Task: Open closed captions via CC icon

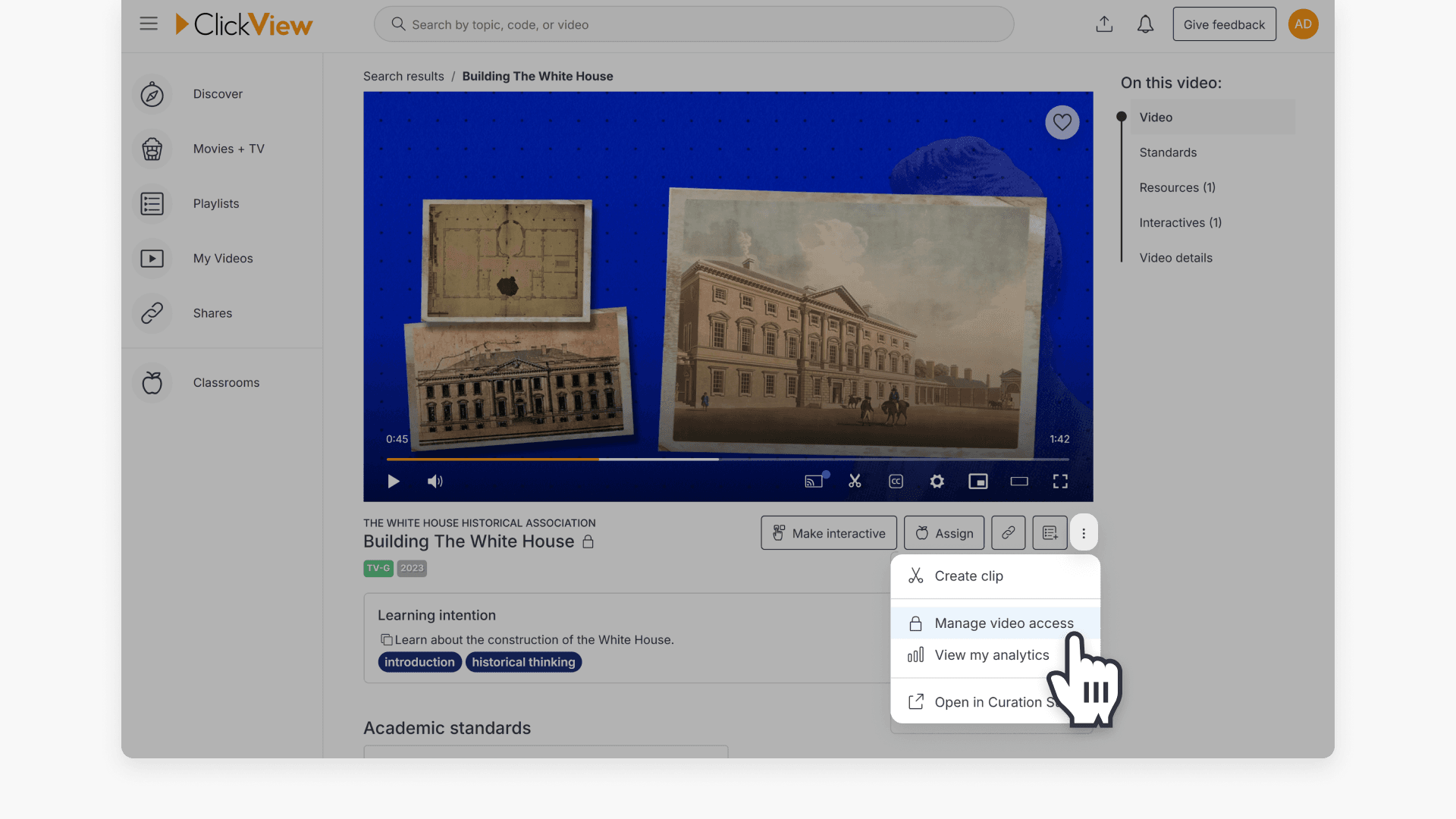Action: point(896,481)
